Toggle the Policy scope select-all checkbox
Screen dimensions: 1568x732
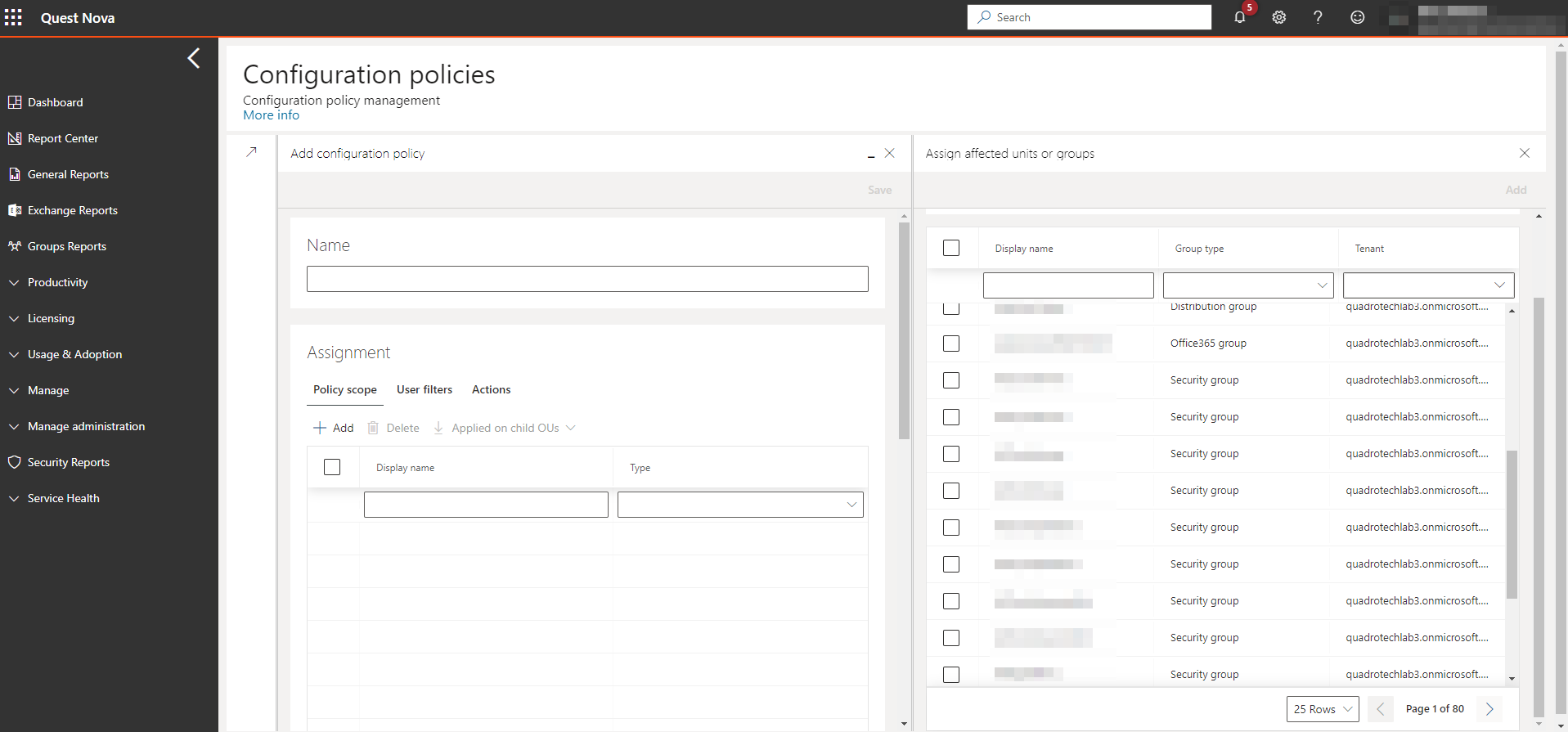tap(332, 467)
